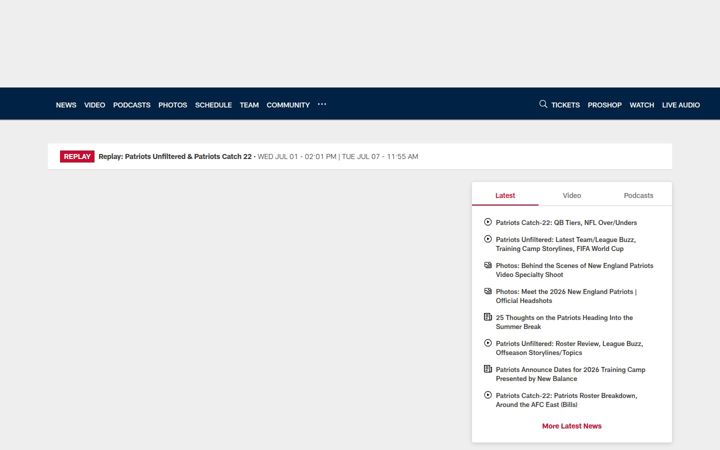Open Photos: Meet the 2026 Patriots Headshots
Viewport: 720px width, 450px height.
tap(566, 296)
